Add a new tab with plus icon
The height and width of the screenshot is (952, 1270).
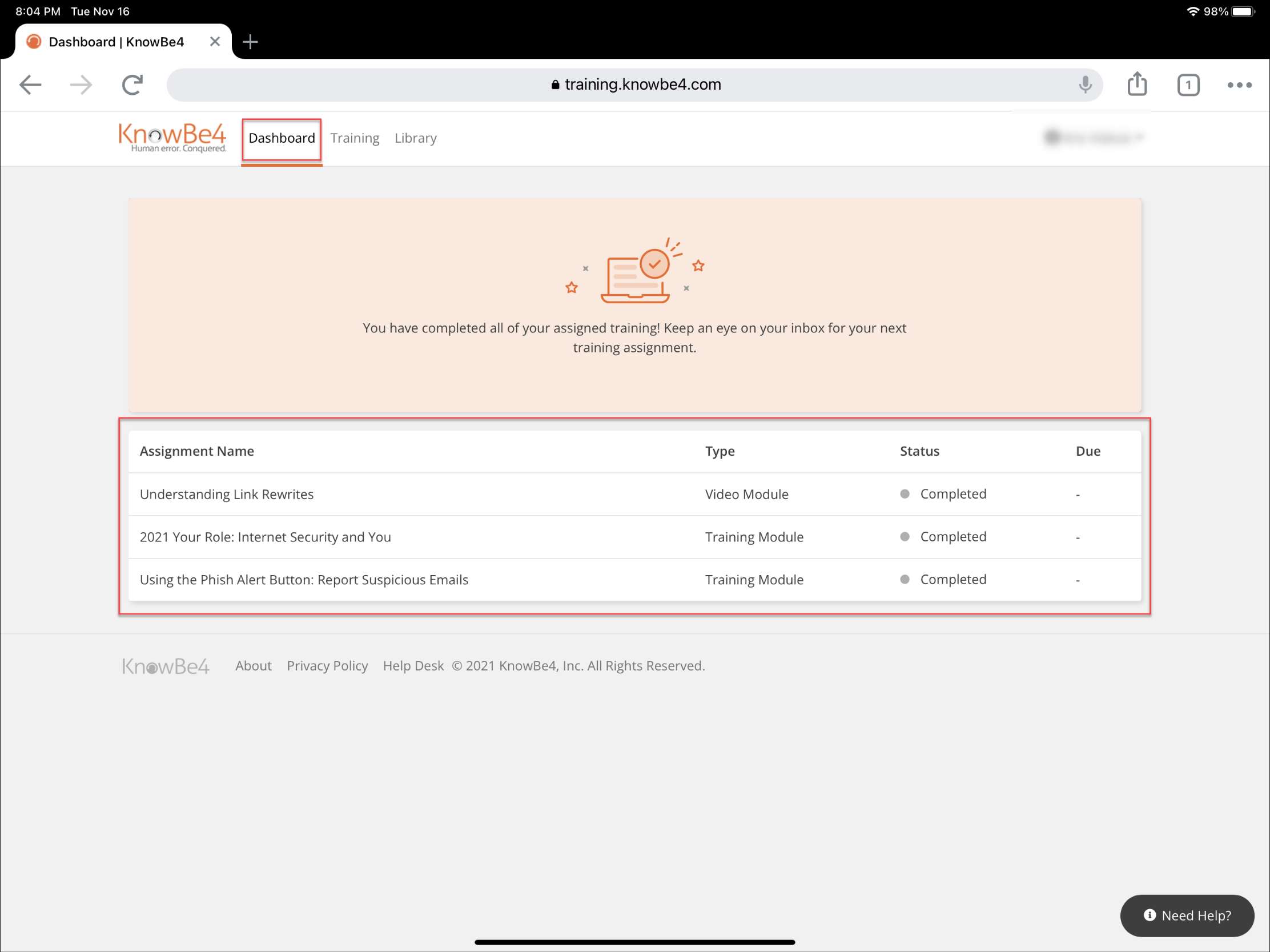coord(250,42)
